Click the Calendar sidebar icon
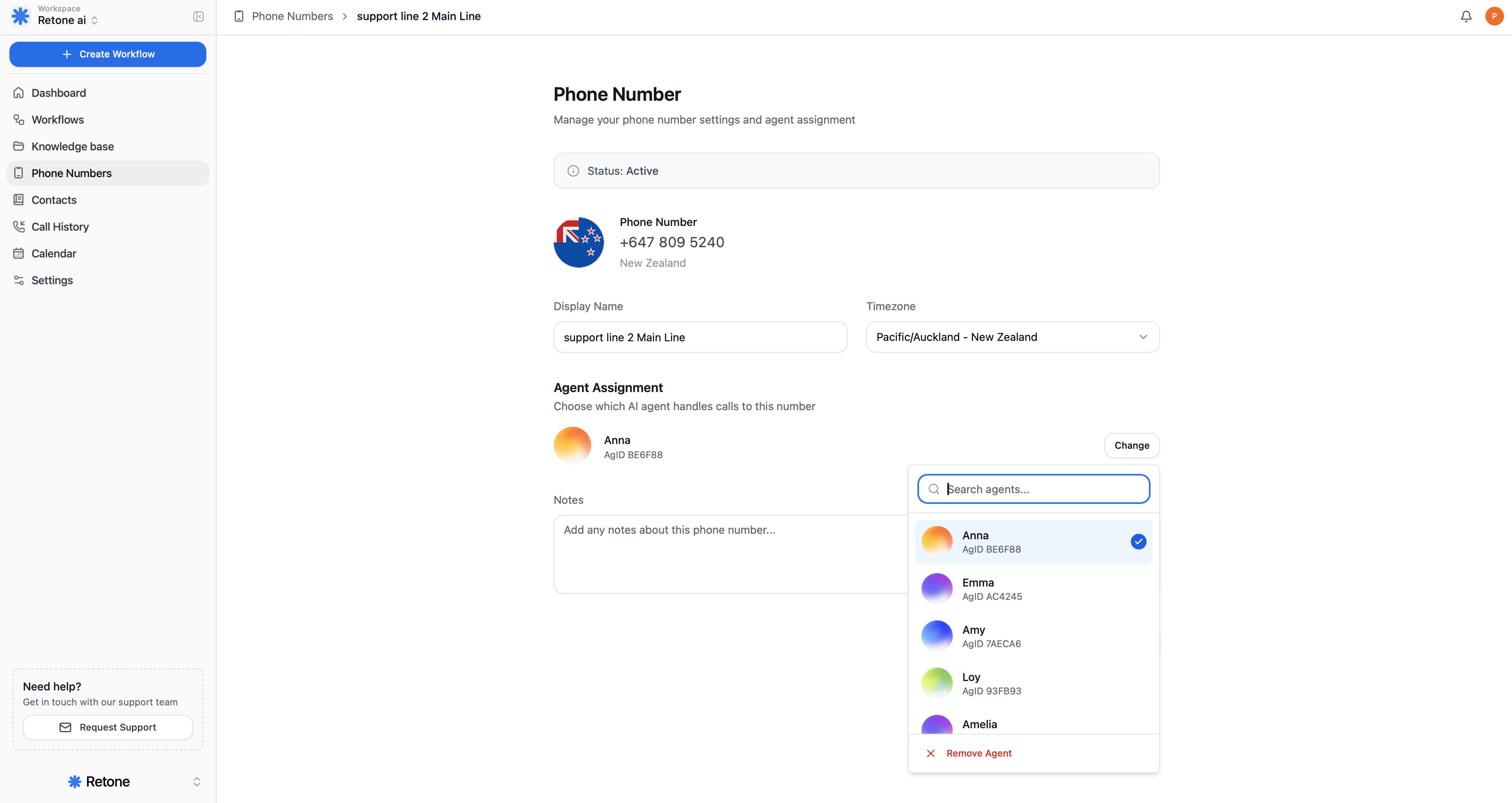Screen dimensions: 1512x803 pos(19,253)
